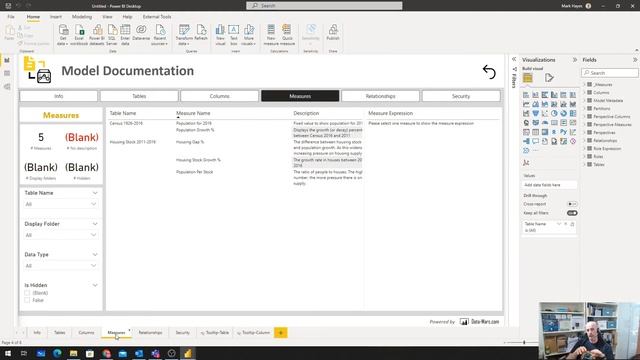Click the back arrow on the report header
This screenshot has height=360, width=640.
489,72
